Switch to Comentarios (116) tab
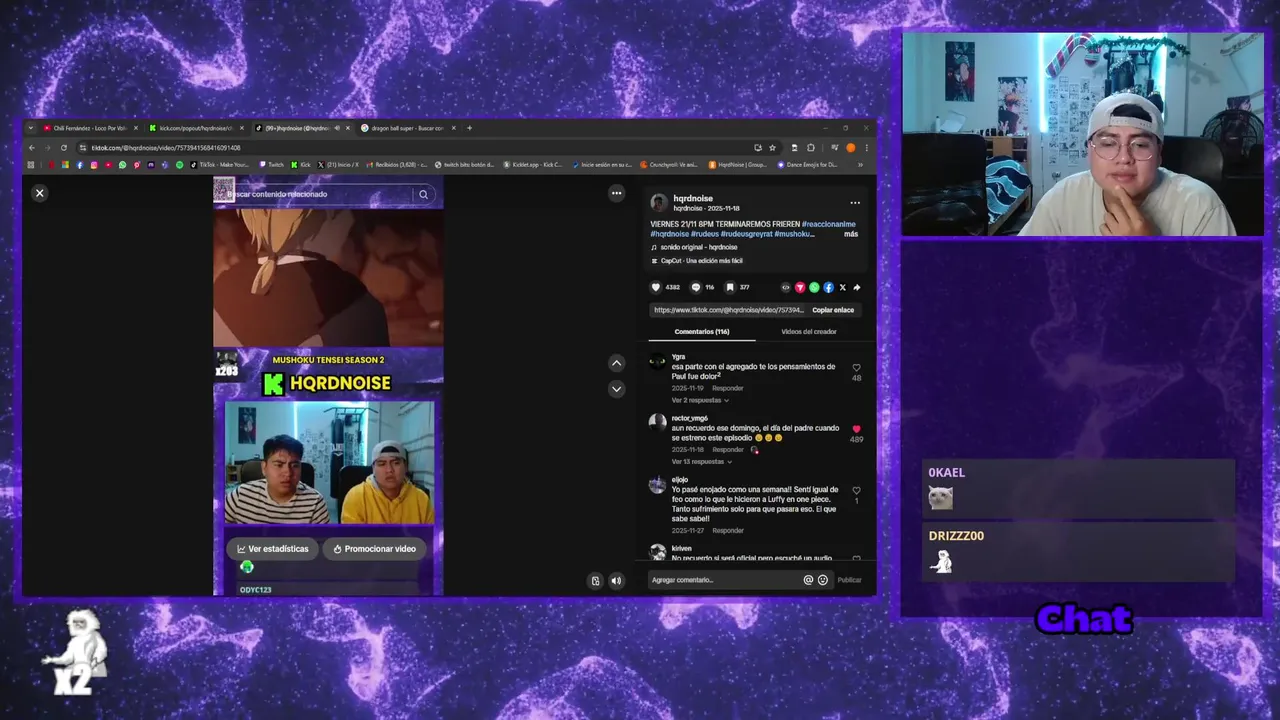Viewport: 1280px width, 720px height. click(x=702, y=331)
